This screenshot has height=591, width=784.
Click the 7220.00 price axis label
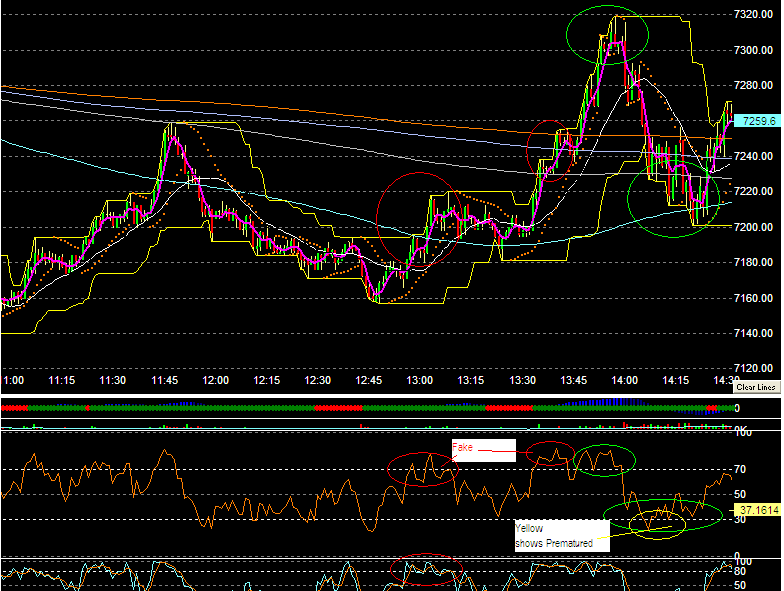(753, 192)
